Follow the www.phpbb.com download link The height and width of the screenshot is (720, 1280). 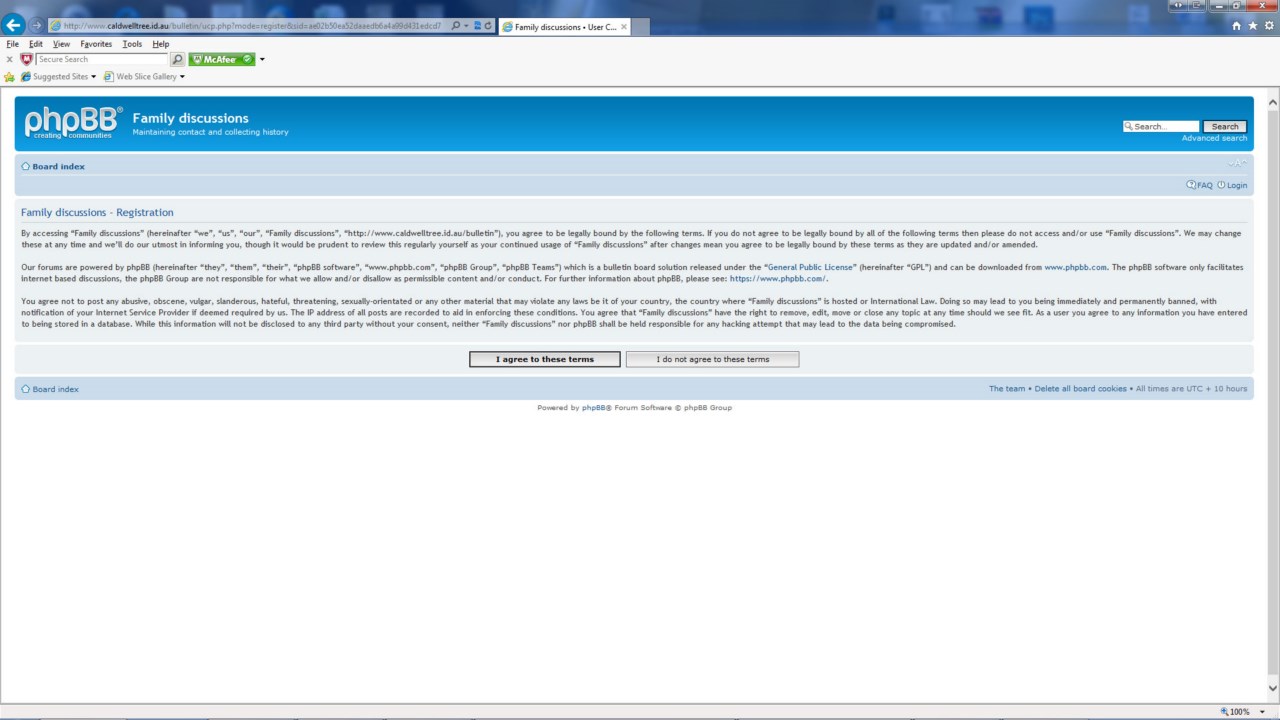1075,268
